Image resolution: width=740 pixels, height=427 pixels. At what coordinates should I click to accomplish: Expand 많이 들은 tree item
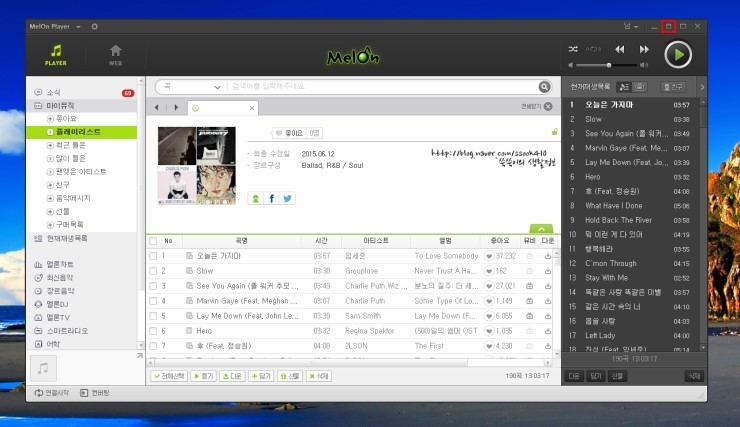[x=50, y=158]
